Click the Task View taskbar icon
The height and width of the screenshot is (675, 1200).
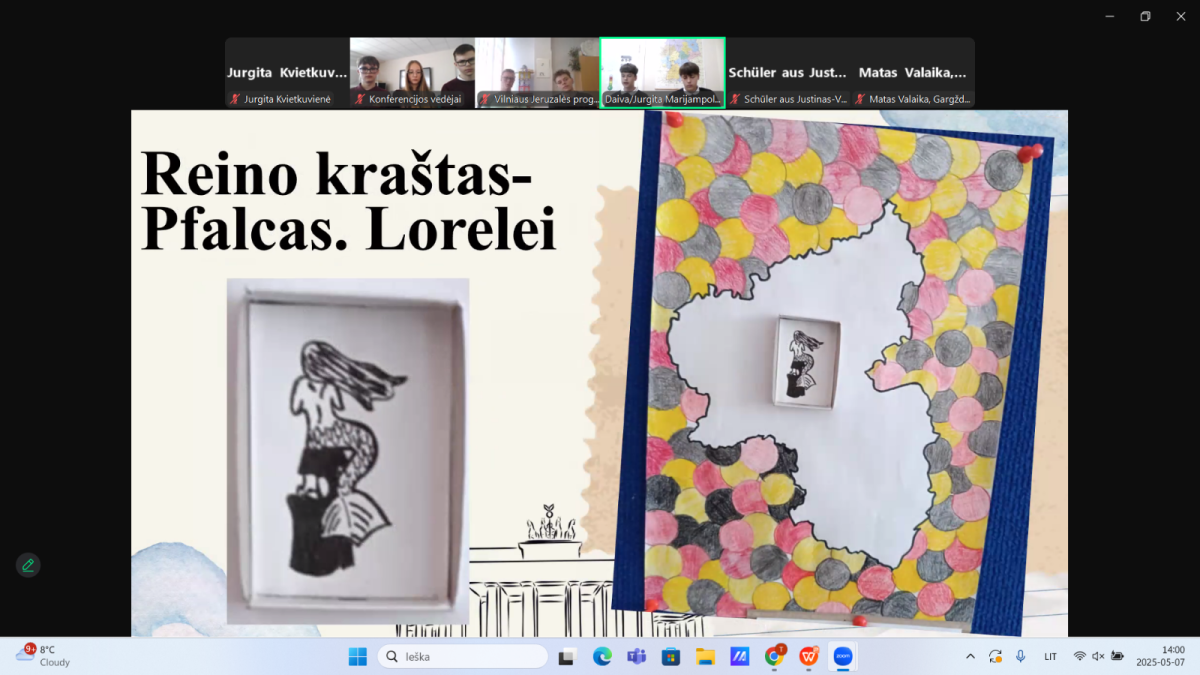click(x=567, y=656)
